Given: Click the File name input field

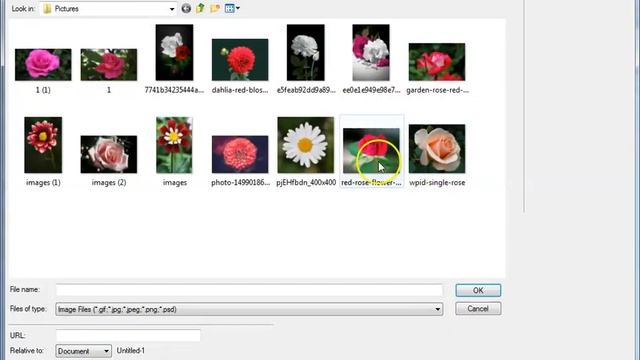Looking at the screenshot, I should coord(249,290).
